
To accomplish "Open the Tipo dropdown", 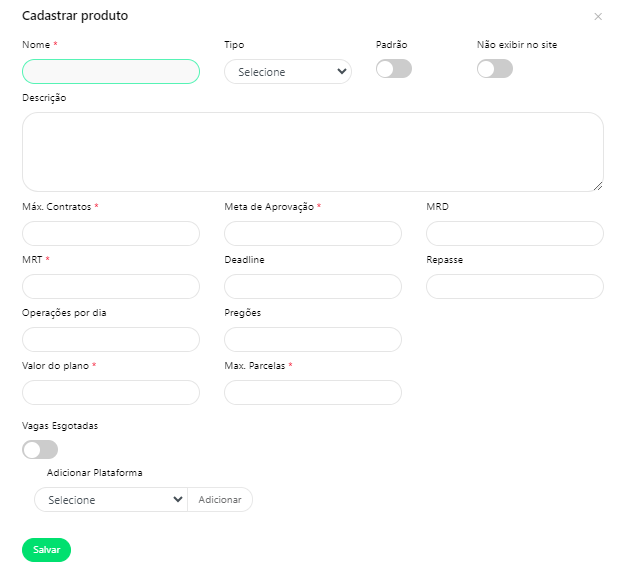I will point(288,72).
